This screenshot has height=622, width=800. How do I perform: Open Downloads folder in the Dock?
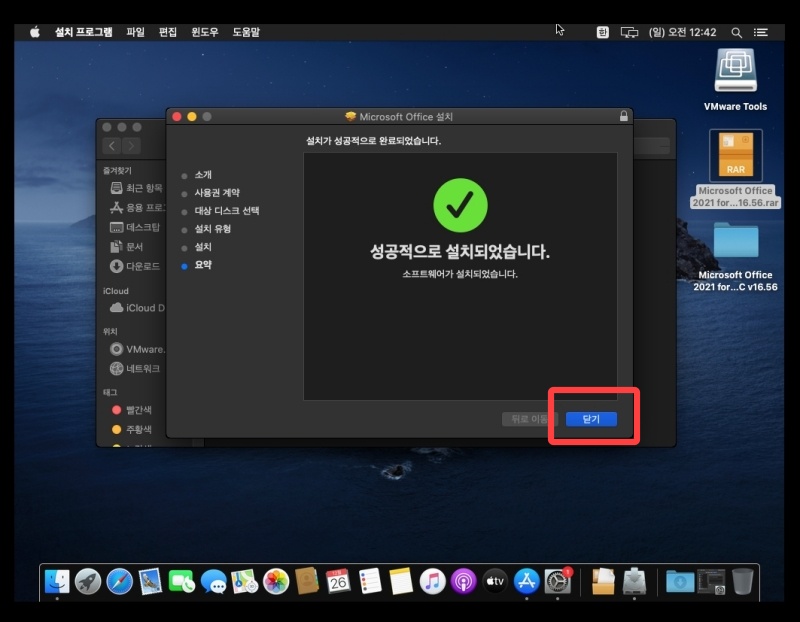point(680,581)
